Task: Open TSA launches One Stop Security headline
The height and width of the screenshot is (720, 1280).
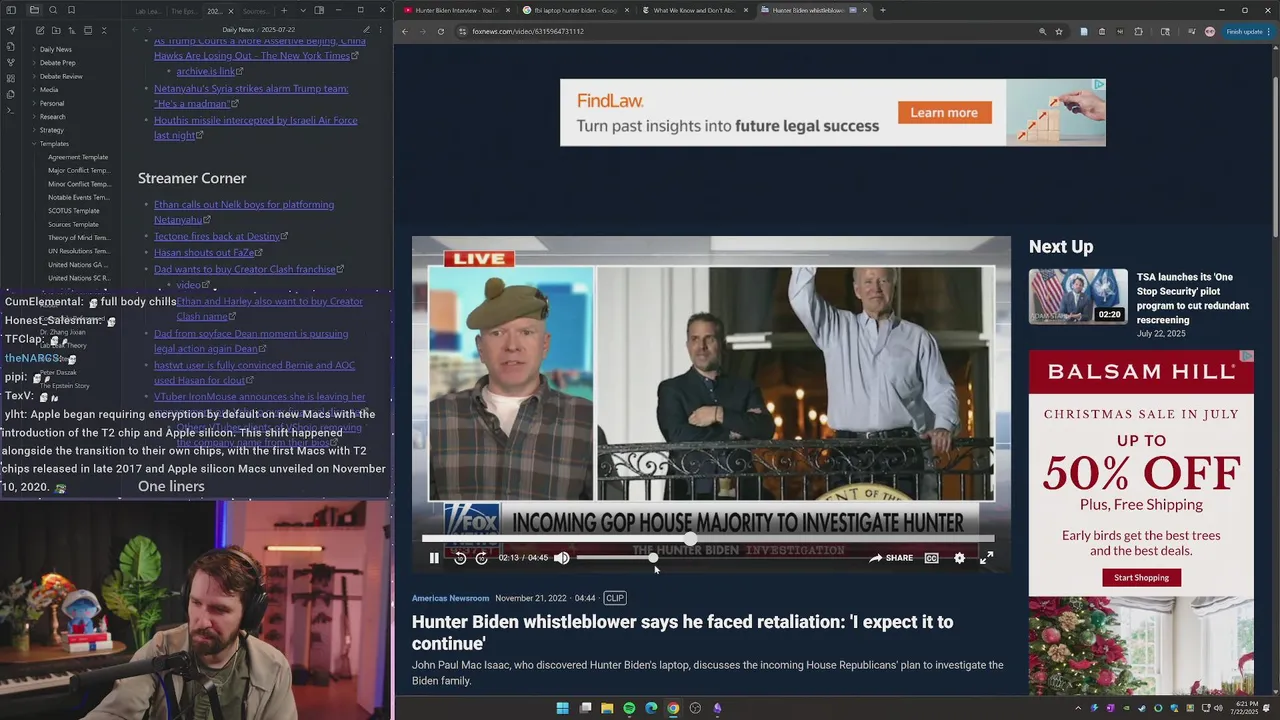Action: [1193, 298]
